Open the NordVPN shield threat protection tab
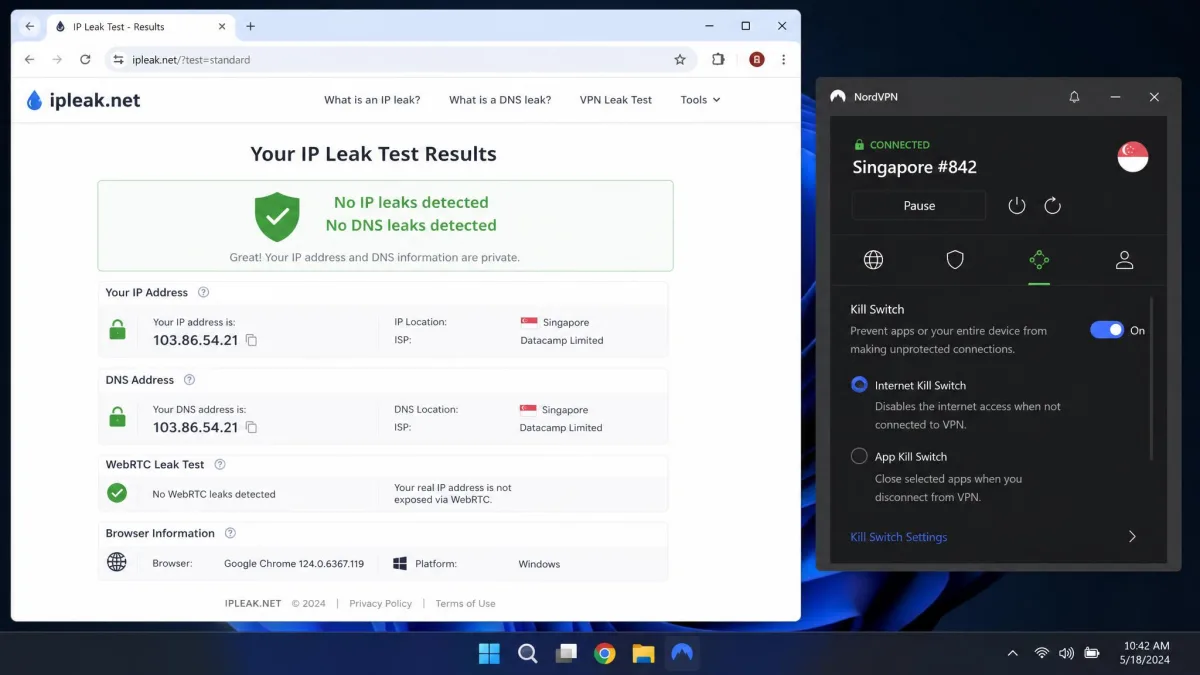This screenshot has height=675, width=1200. click(x=955, y=260)
